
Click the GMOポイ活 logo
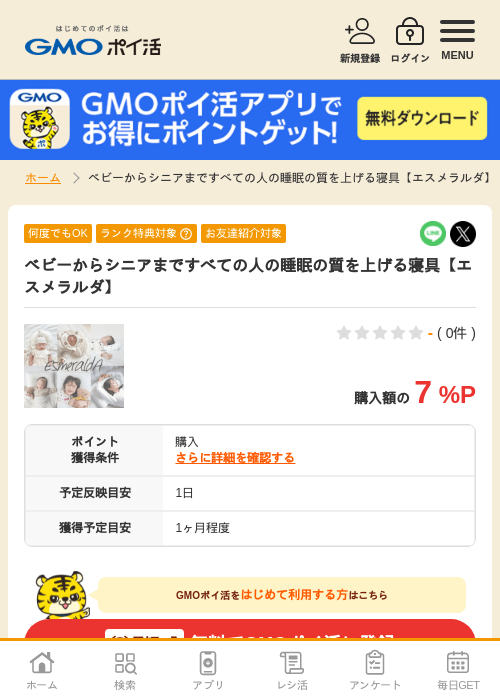tap(93, 41)
